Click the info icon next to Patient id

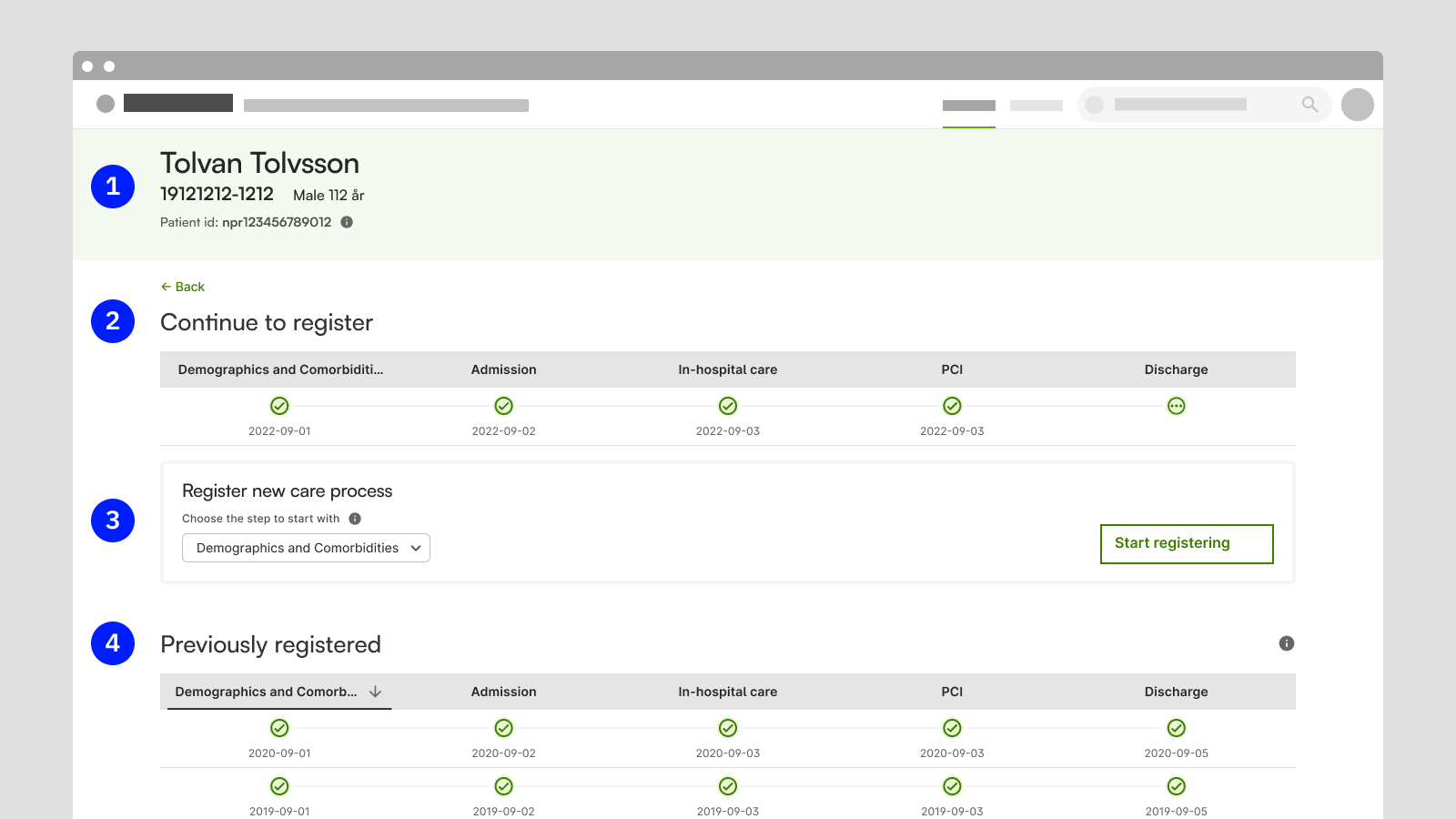[x=347, y=222]
